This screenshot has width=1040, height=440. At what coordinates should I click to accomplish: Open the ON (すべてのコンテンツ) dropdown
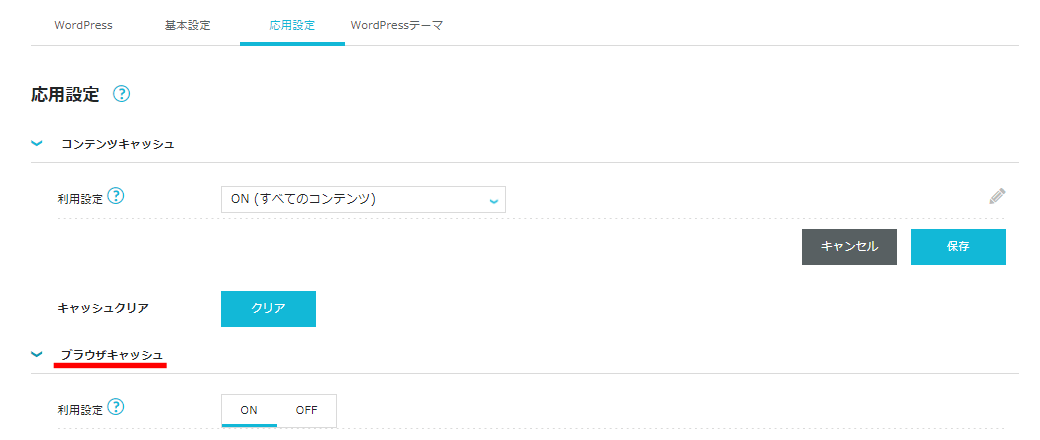coord(363,199)
